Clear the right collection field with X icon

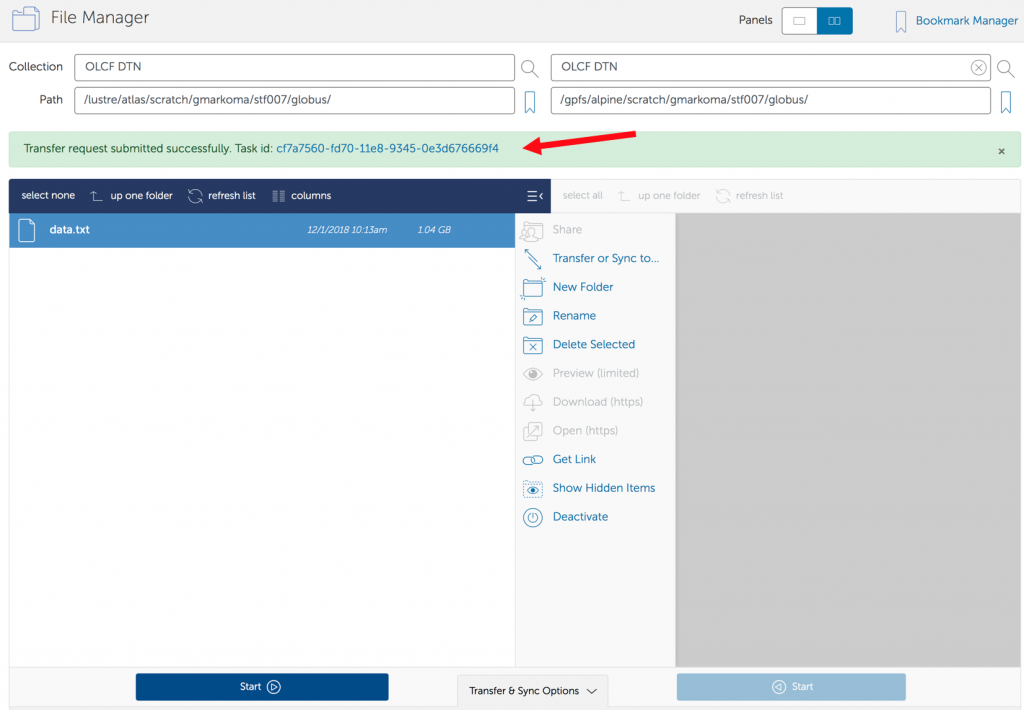click(978, 68)
